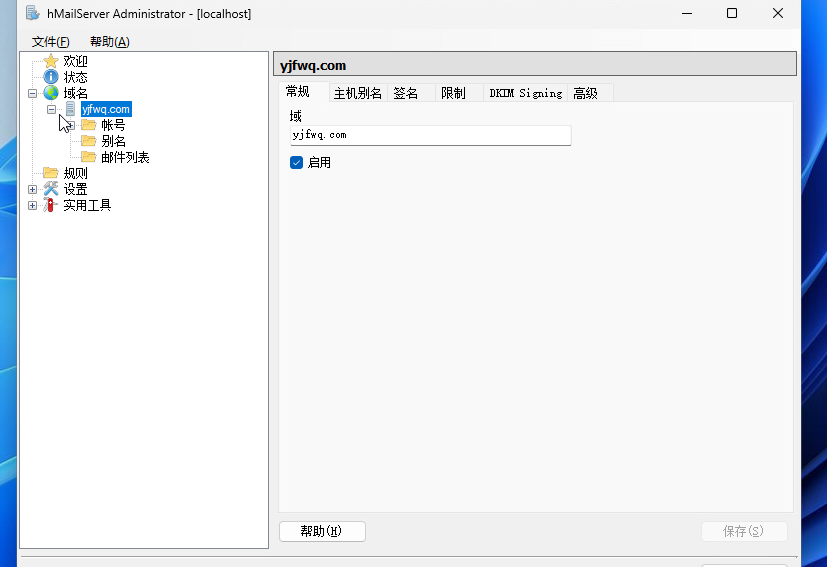Click the folder icon beside 别名
Image resolution: width=827 pixels, height=567 pixels.
89,141
